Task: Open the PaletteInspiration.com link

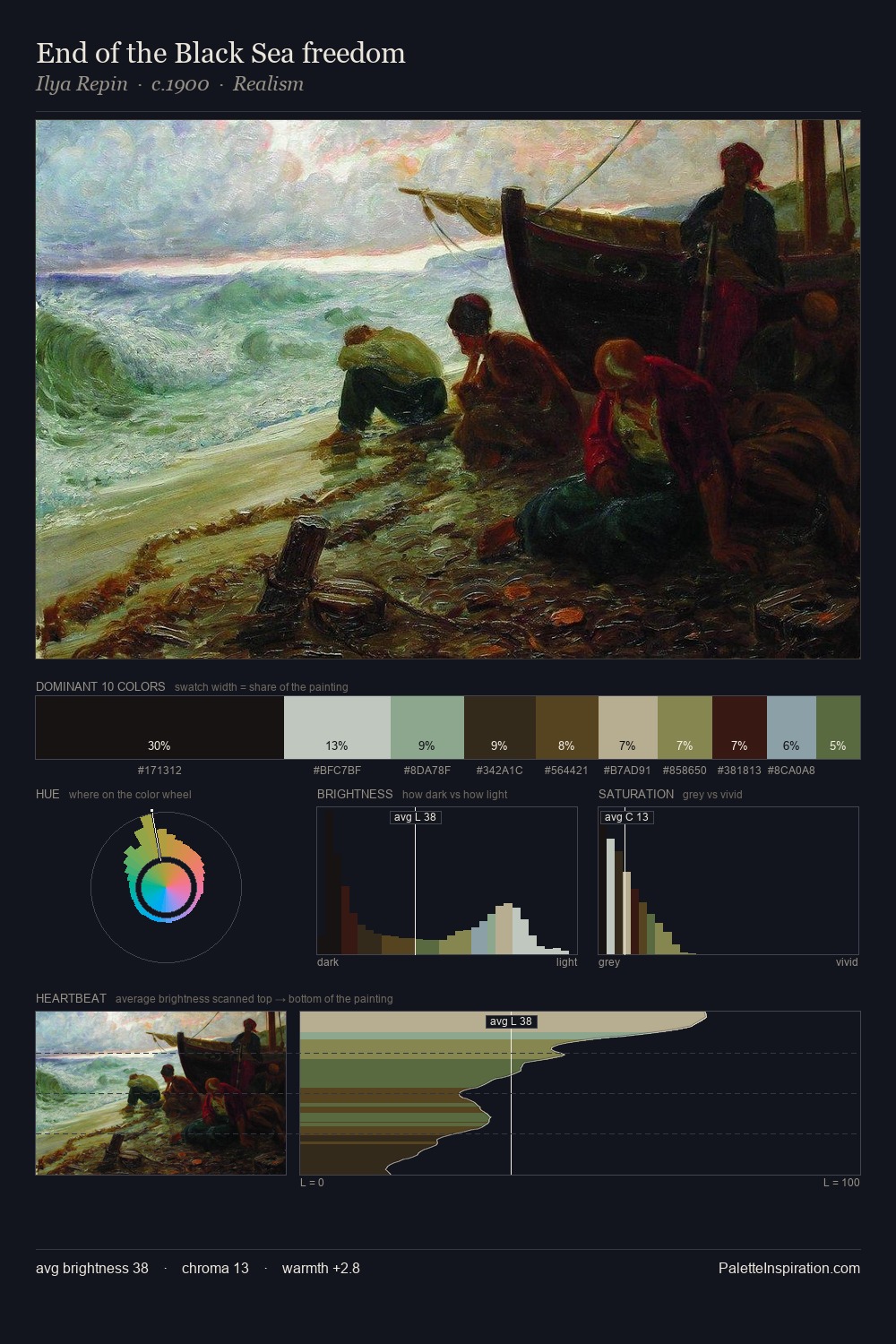Action: pyautogui.click(x=789, y=1268)
